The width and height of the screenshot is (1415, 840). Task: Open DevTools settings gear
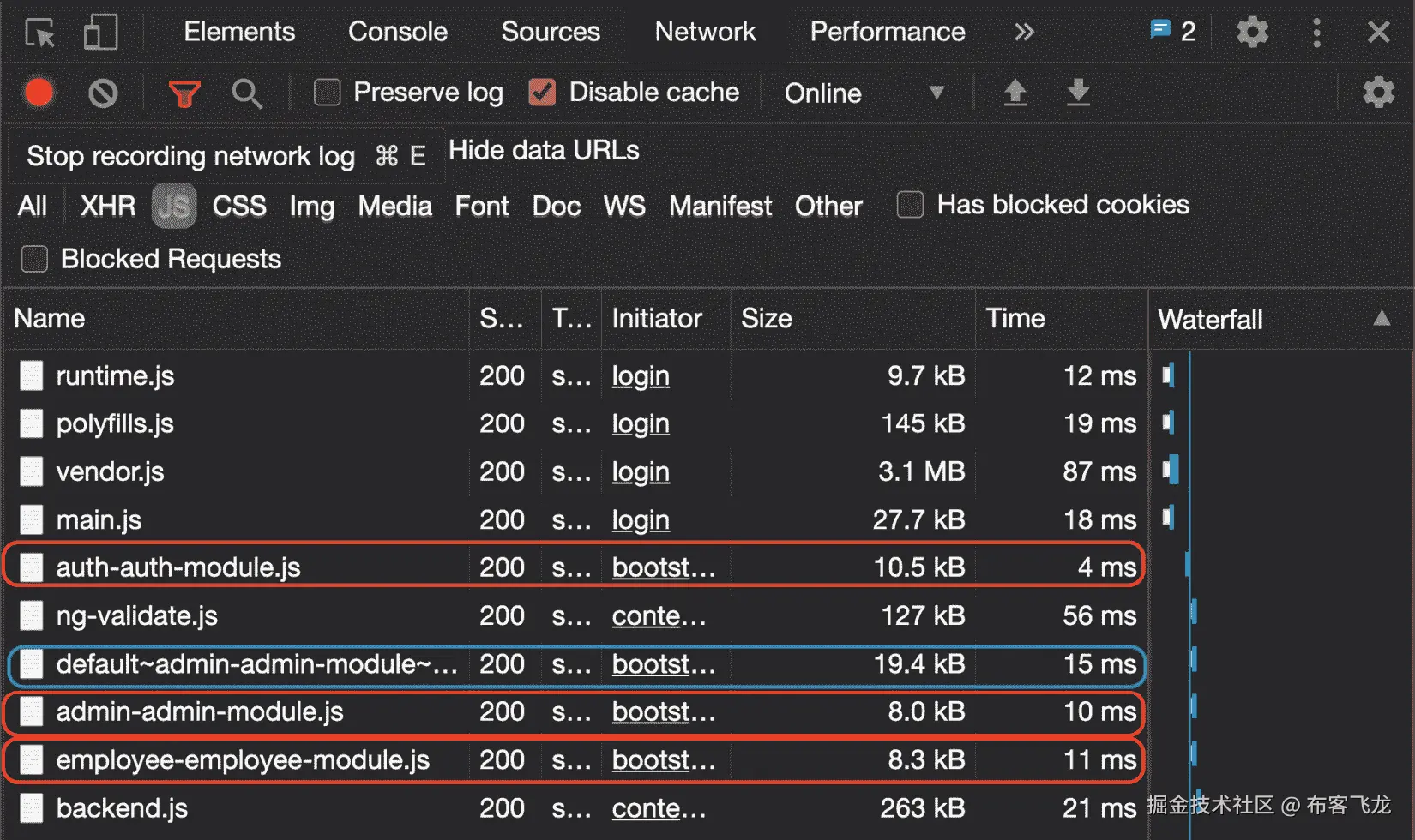pyautogui.click(x=1252, y=32)
